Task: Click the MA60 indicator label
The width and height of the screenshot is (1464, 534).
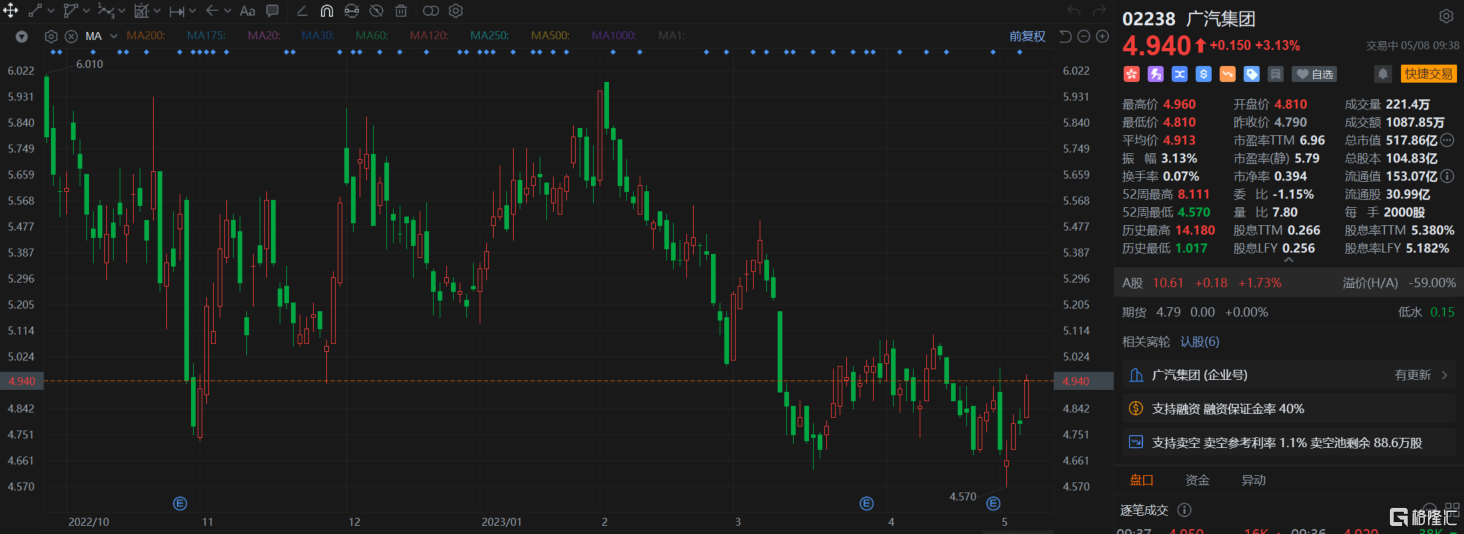Action: [372, 36]
